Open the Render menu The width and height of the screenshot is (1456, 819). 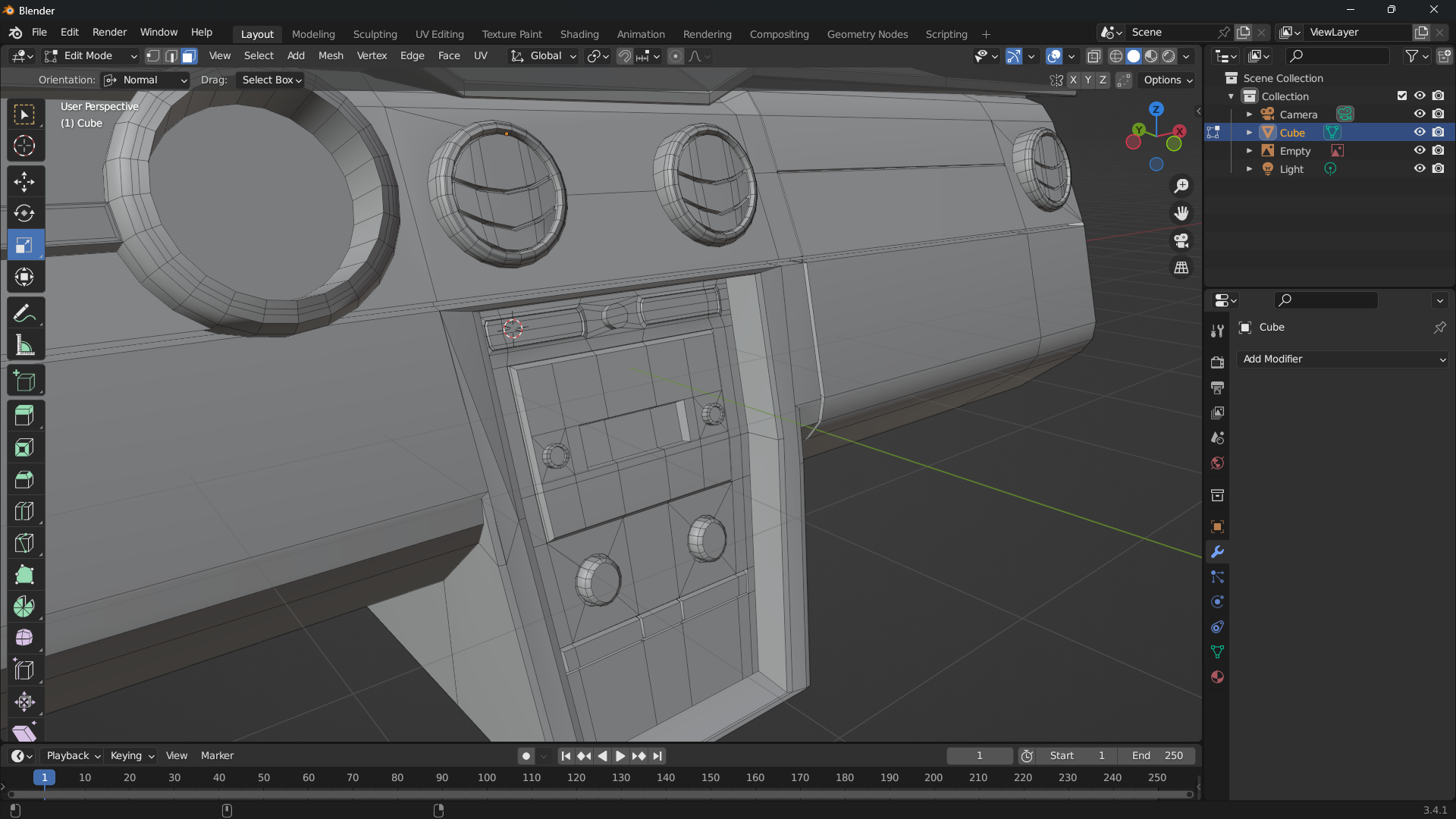(x=109, y=33)
